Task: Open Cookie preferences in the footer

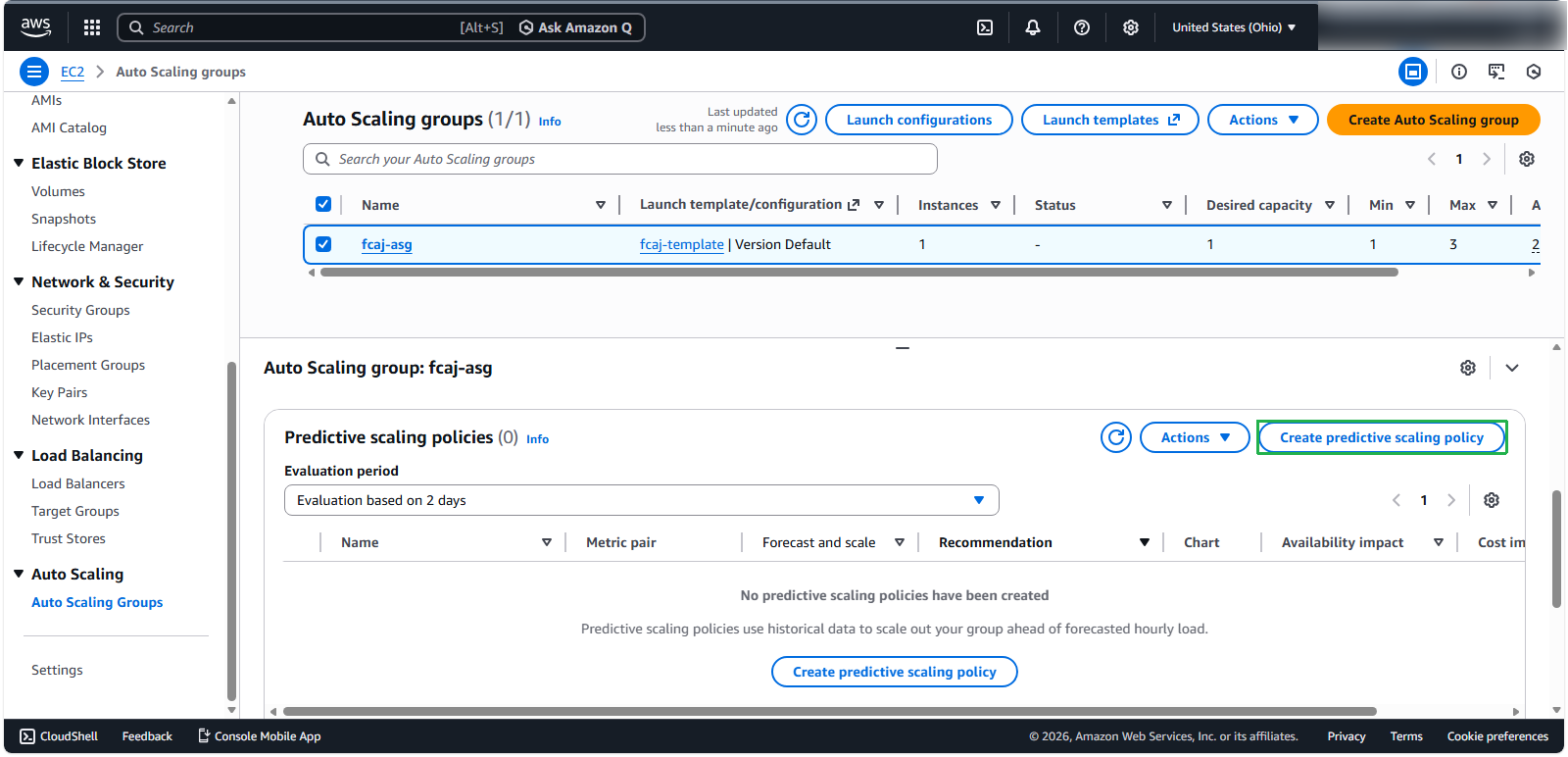Action: coord(1497,736)
